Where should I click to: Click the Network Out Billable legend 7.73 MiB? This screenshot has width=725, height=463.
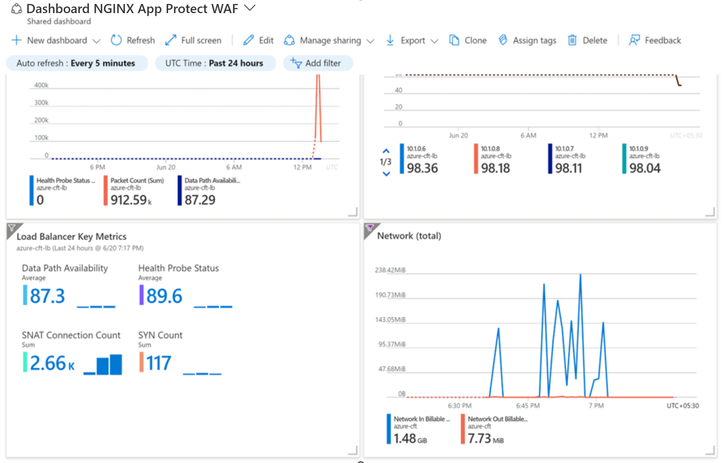(x=485, y=438)
